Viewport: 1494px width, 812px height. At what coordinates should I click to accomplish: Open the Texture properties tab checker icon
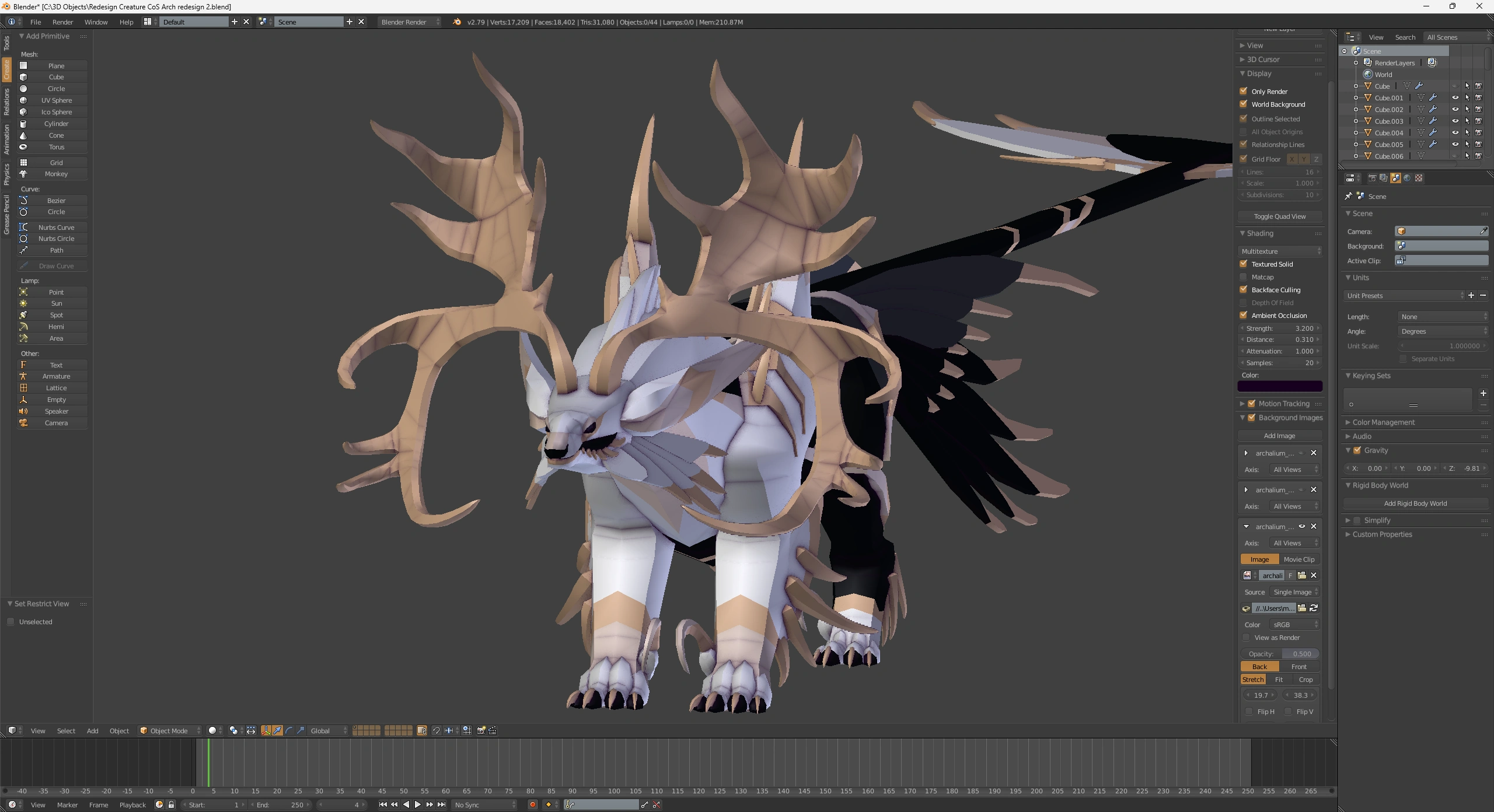1419,178
